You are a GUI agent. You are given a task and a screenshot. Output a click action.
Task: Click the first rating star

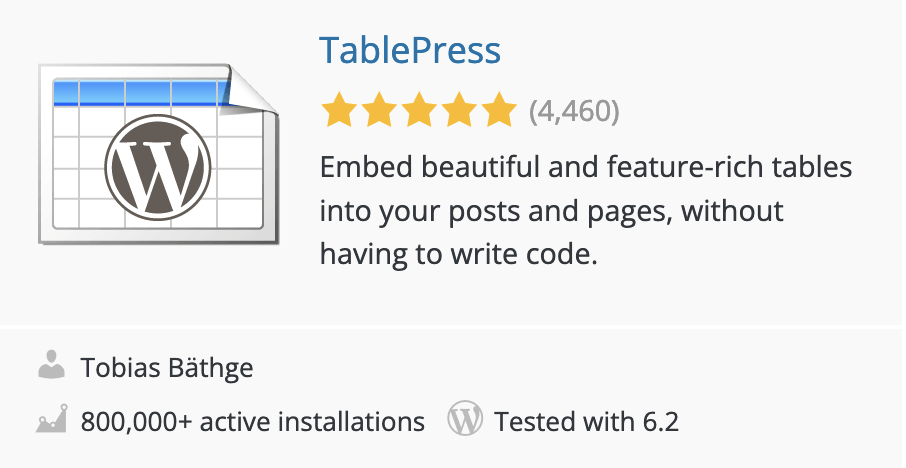340,111
